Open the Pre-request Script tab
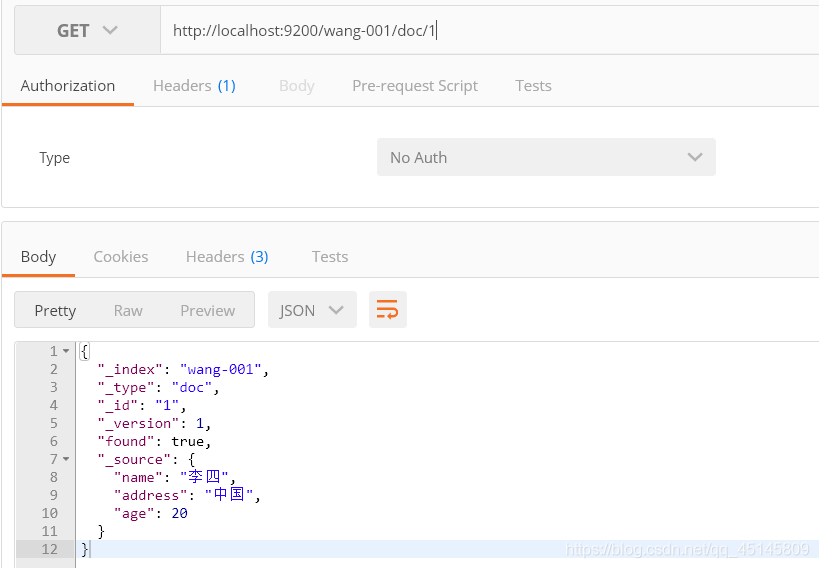This screenshot has width=819, height=568. point(415,86)
